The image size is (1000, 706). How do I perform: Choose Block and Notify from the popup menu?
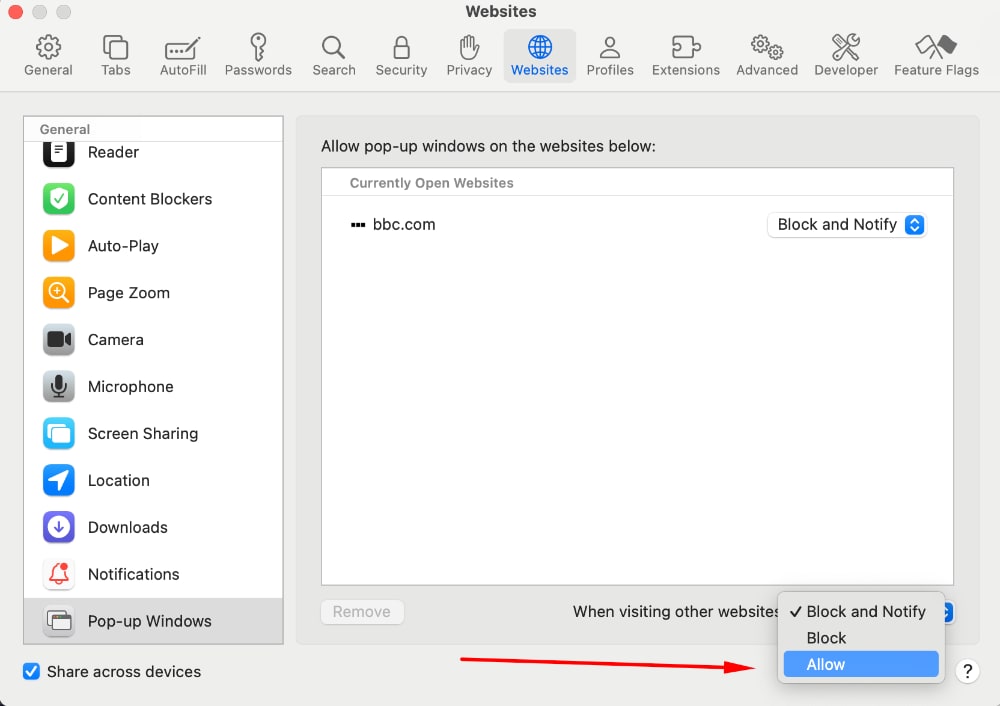866,611
